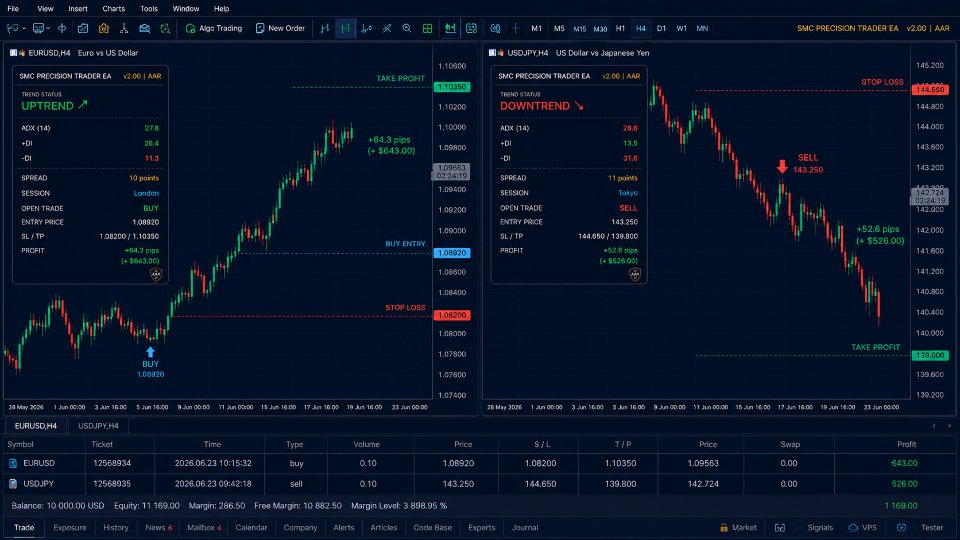Click the chart grid layout icon
Viewport: 960px width, 540px height.
[427, 28]
